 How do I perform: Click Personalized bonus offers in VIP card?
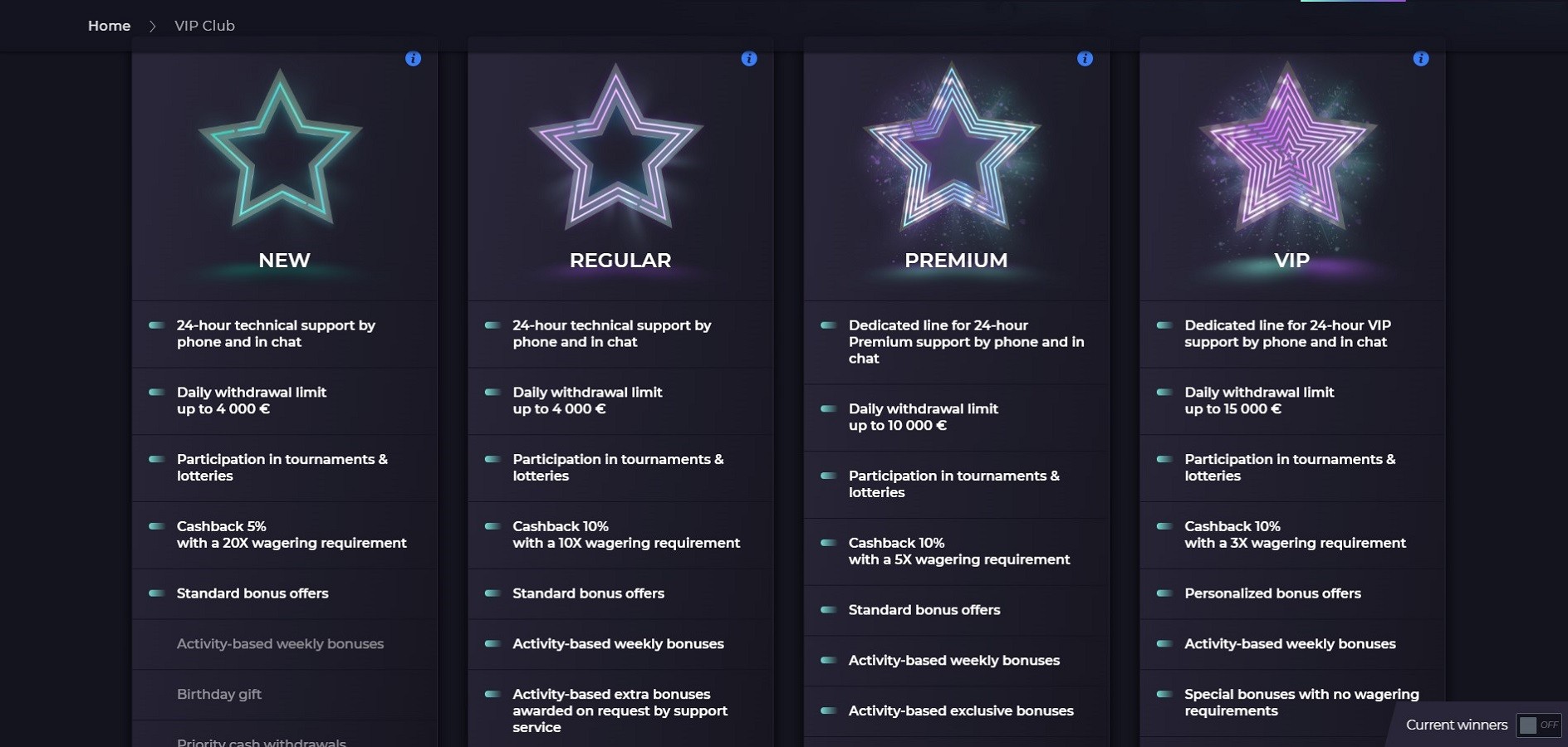click(x=1272, y=593)
